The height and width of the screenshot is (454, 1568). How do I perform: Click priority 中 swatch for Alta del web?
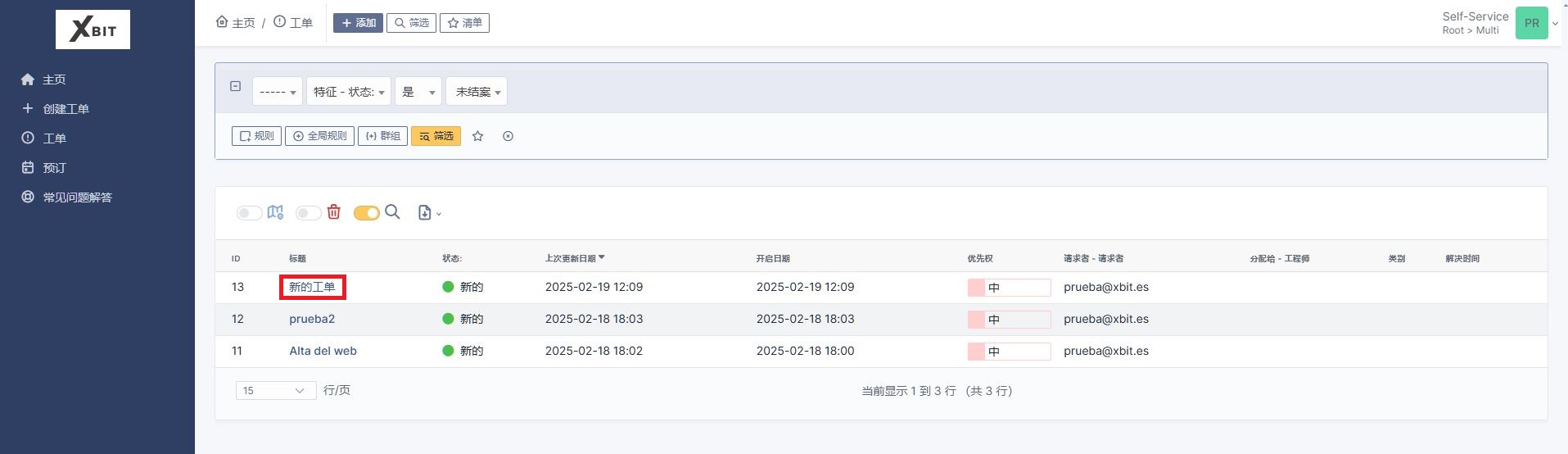[1009, 352]
